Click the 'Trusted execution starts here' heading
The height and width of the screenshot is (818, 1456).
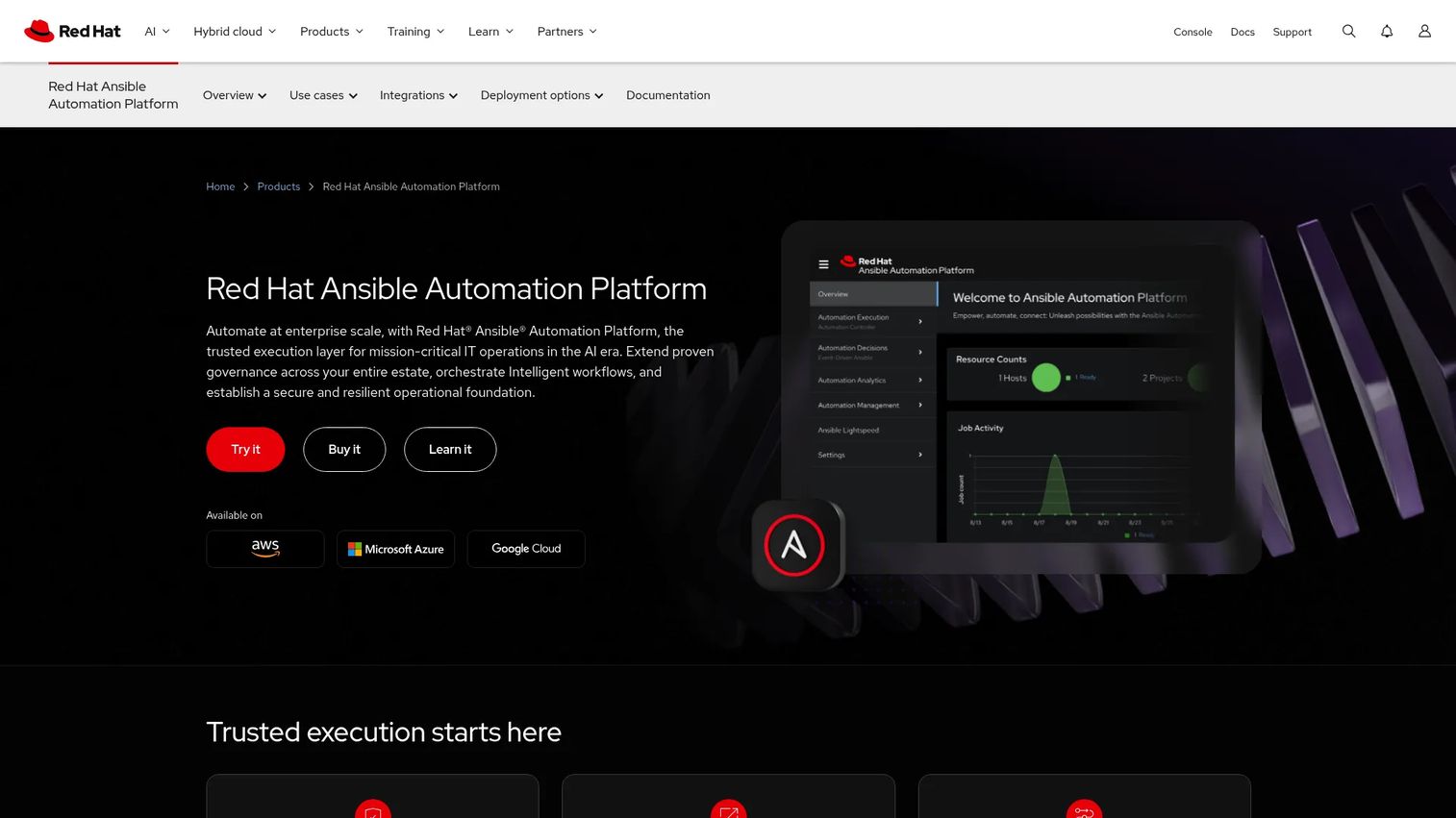384,731
